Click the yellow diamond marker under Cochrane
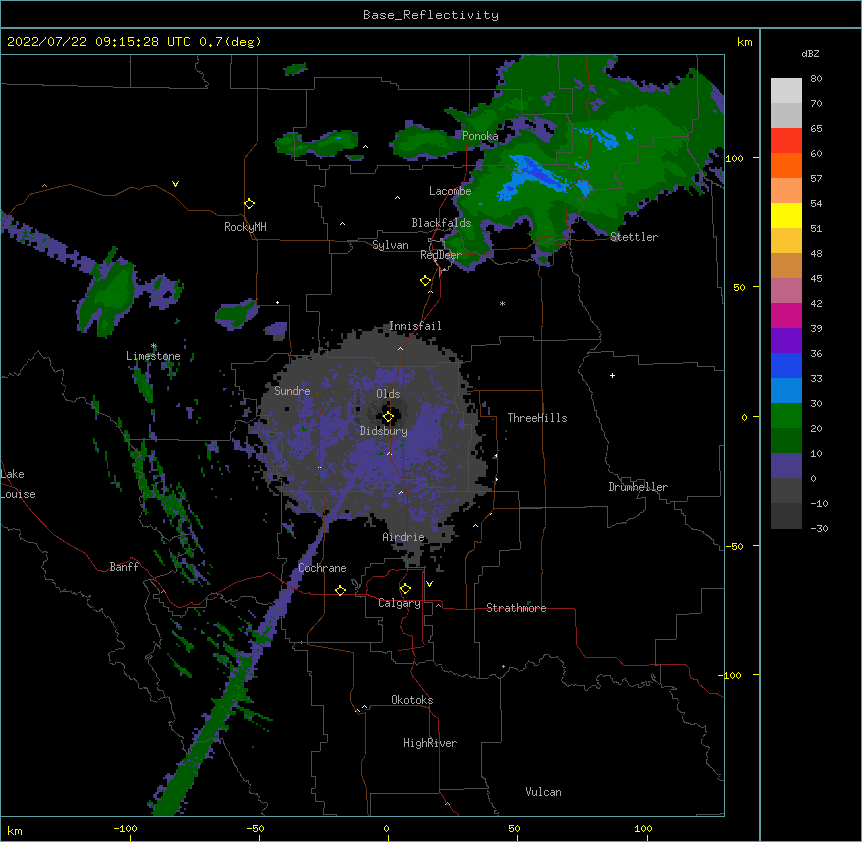Image resolution: width=862 pixels, height=842 pixels. pyautogui.click(x=340, y=590)
